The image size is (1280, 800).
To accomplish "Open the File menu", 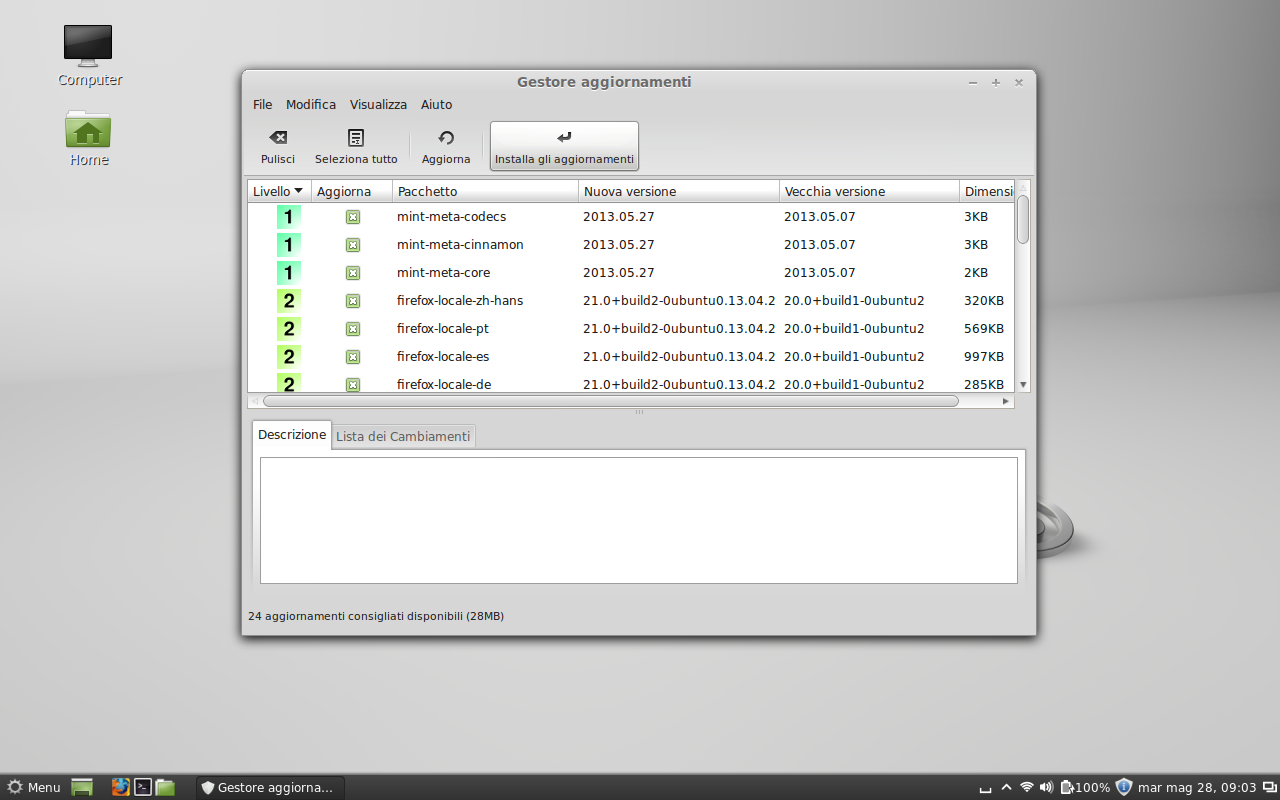I will (x=262, y=104).
